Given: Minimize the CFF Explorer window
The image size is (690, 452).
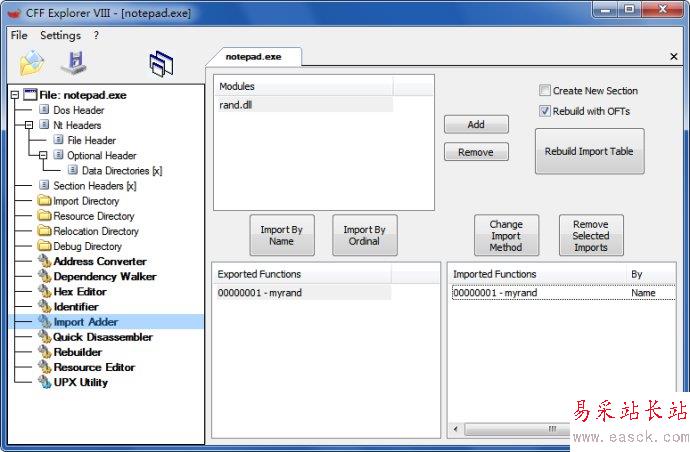Looking at the screenshot, I should [x=607, y=9].
